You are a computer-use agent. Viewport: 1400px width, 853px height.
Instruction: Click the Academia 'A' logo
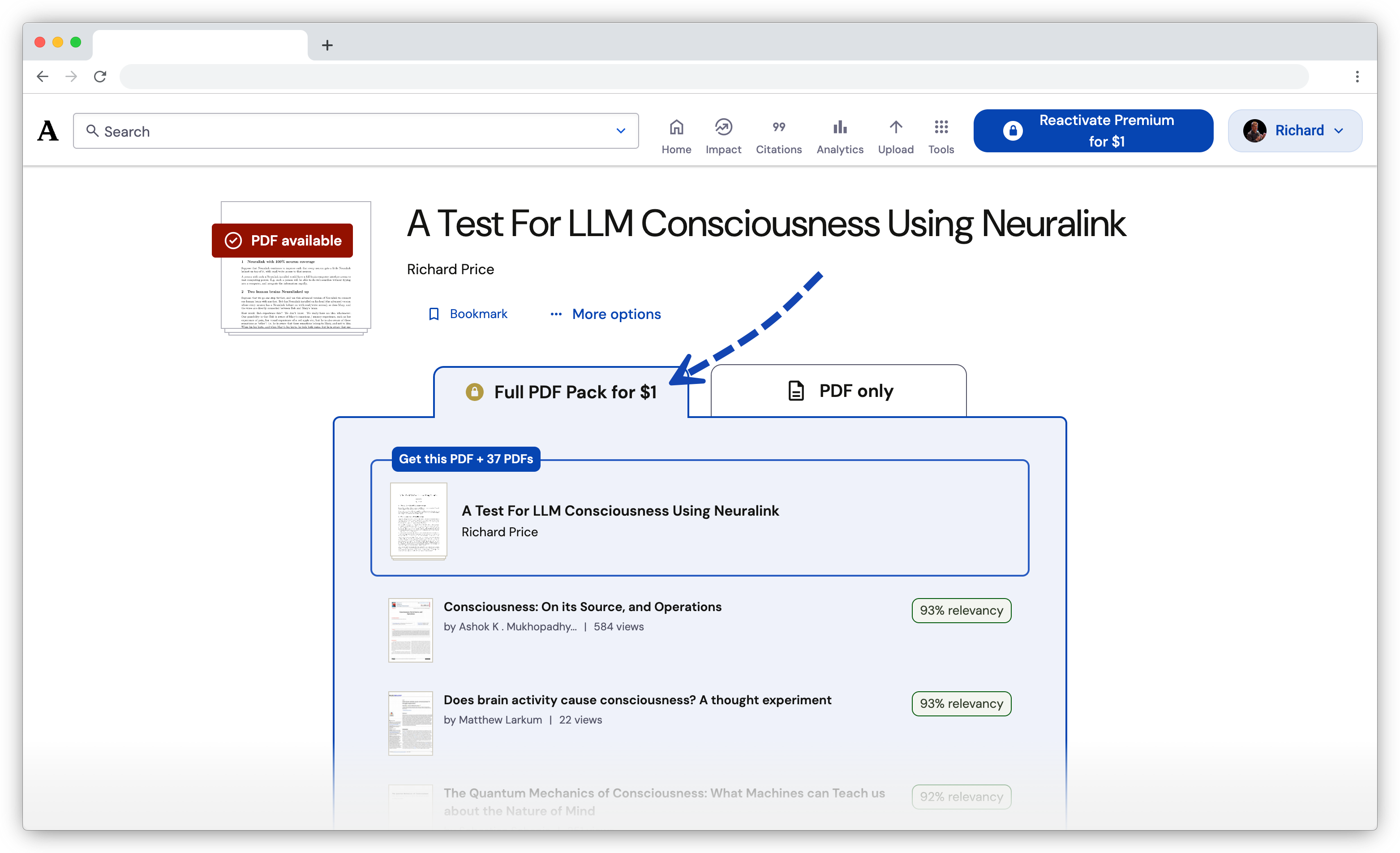point(48,131)
